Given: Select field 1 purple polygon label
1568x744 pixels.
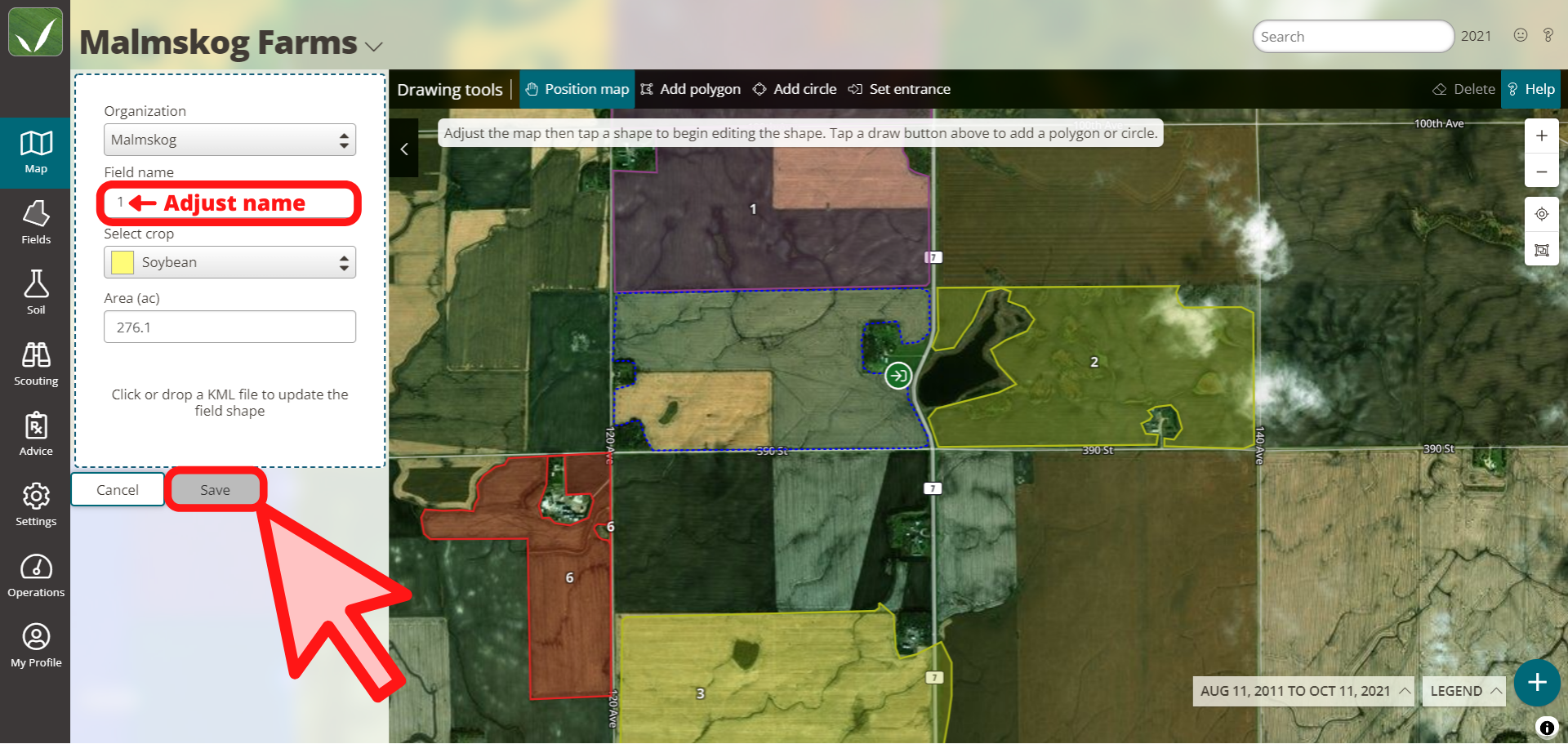Looking at the screenshot, I should click(x=753, y=209).
